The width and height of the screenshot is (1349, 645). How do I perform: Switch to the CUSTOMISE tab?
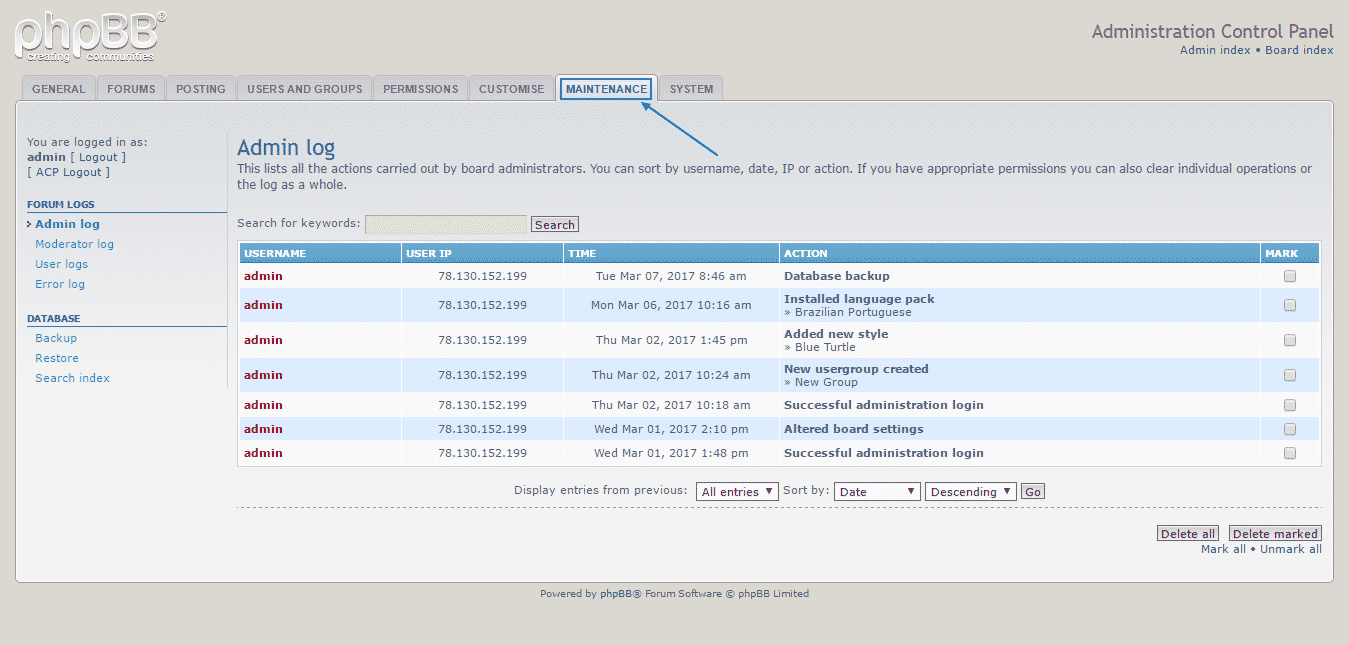511,88
